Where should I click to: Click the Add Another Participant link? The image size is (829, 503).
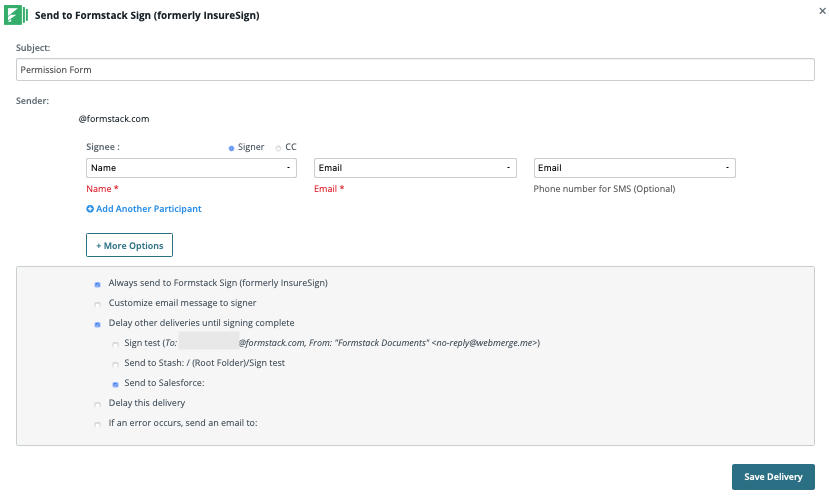click(x=148, y=209)
